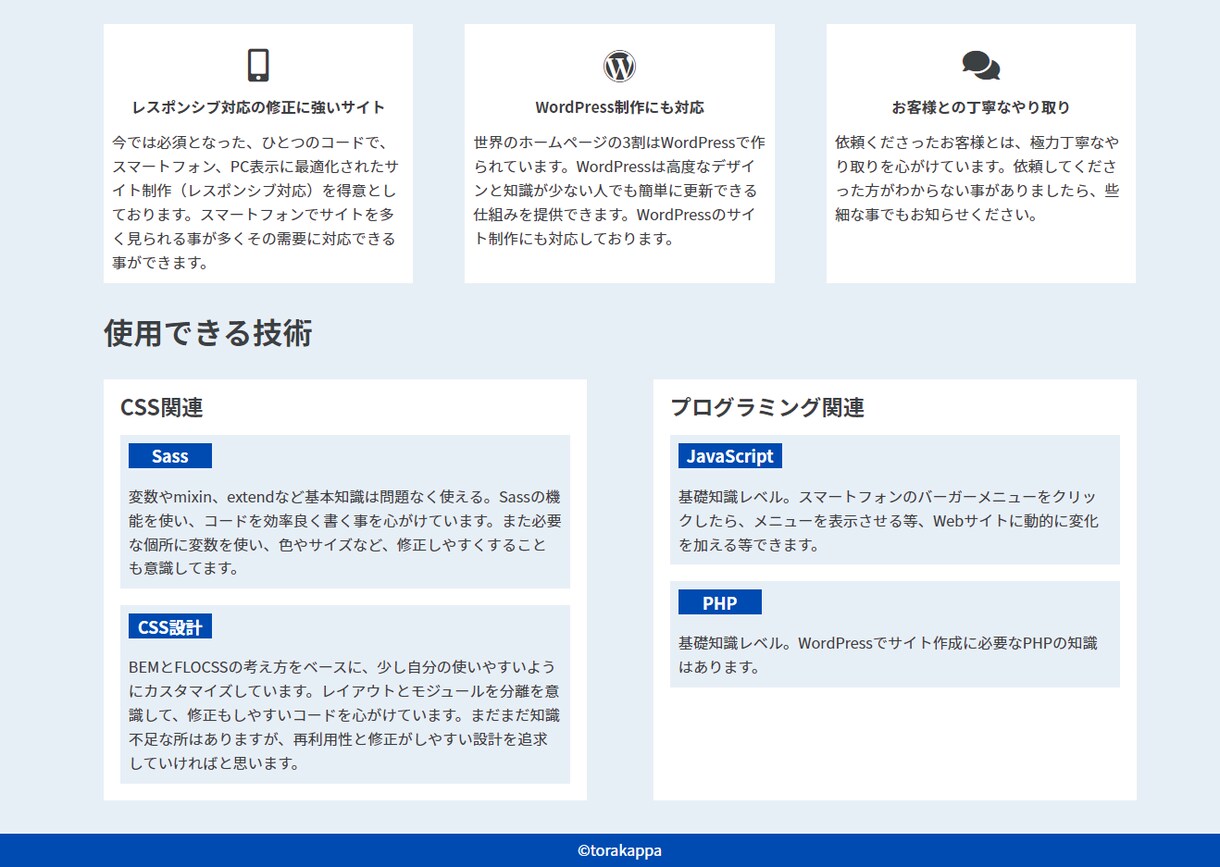Click the PHP label badge

720,603
